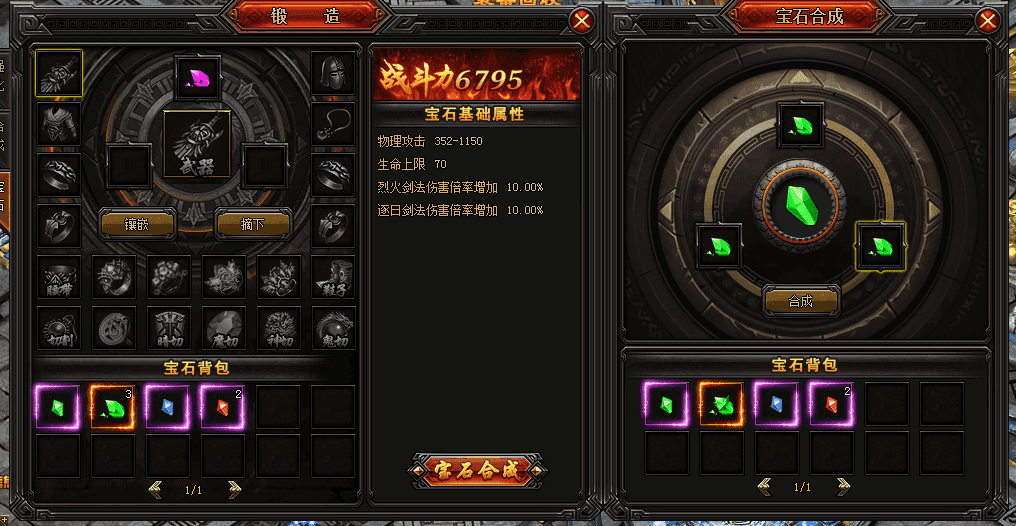Pick the boots slot labeled 鞋子

tap(332, 278)
